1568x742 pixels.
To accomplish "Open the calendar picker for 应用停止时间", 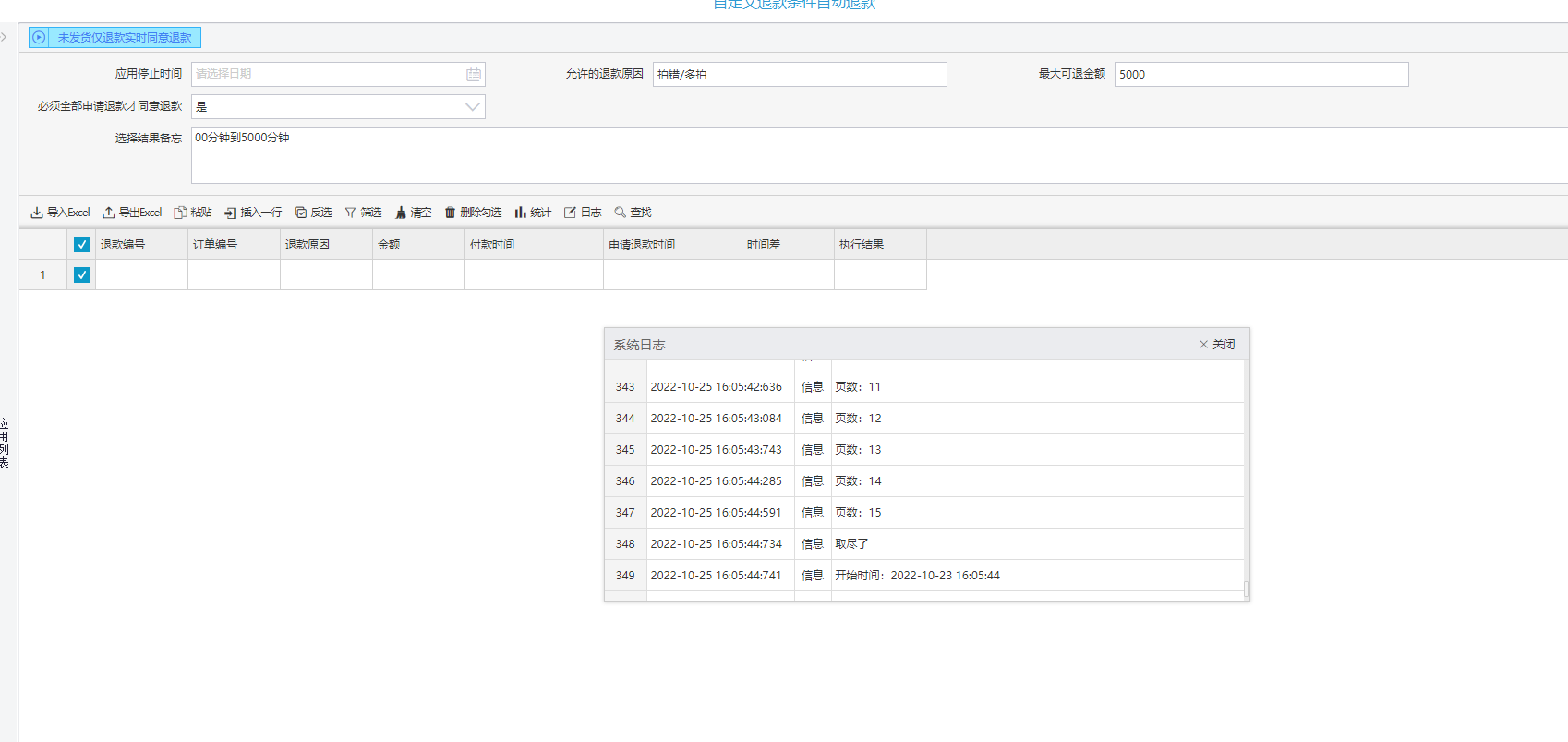I will 474,75.
